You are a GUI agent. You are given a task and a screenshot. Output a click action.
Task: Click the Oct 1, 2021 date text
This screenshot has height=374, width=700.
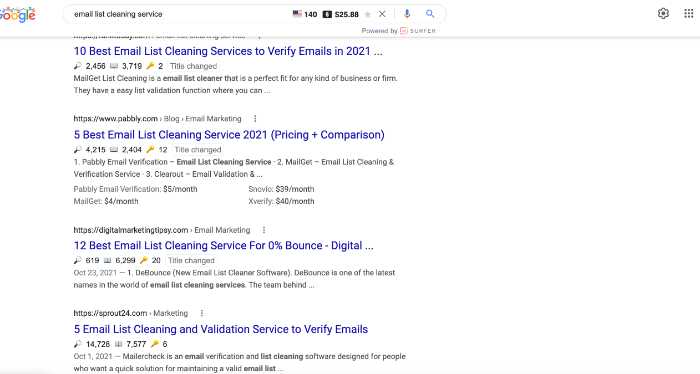point(93,357)
